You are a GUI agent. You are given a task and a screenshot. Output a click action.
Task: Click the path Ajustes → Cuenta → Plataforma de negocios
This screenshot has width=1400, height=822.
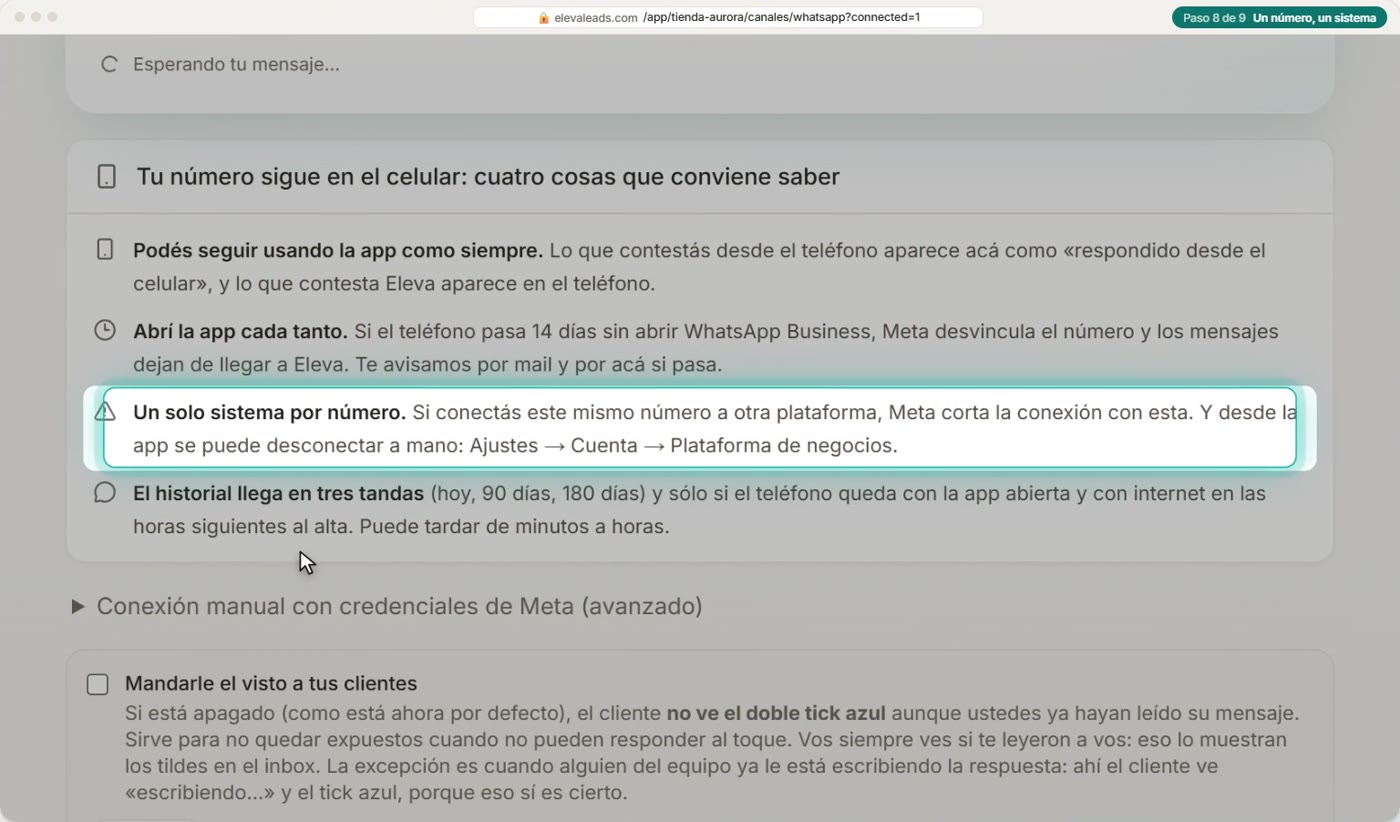[683, 445]
